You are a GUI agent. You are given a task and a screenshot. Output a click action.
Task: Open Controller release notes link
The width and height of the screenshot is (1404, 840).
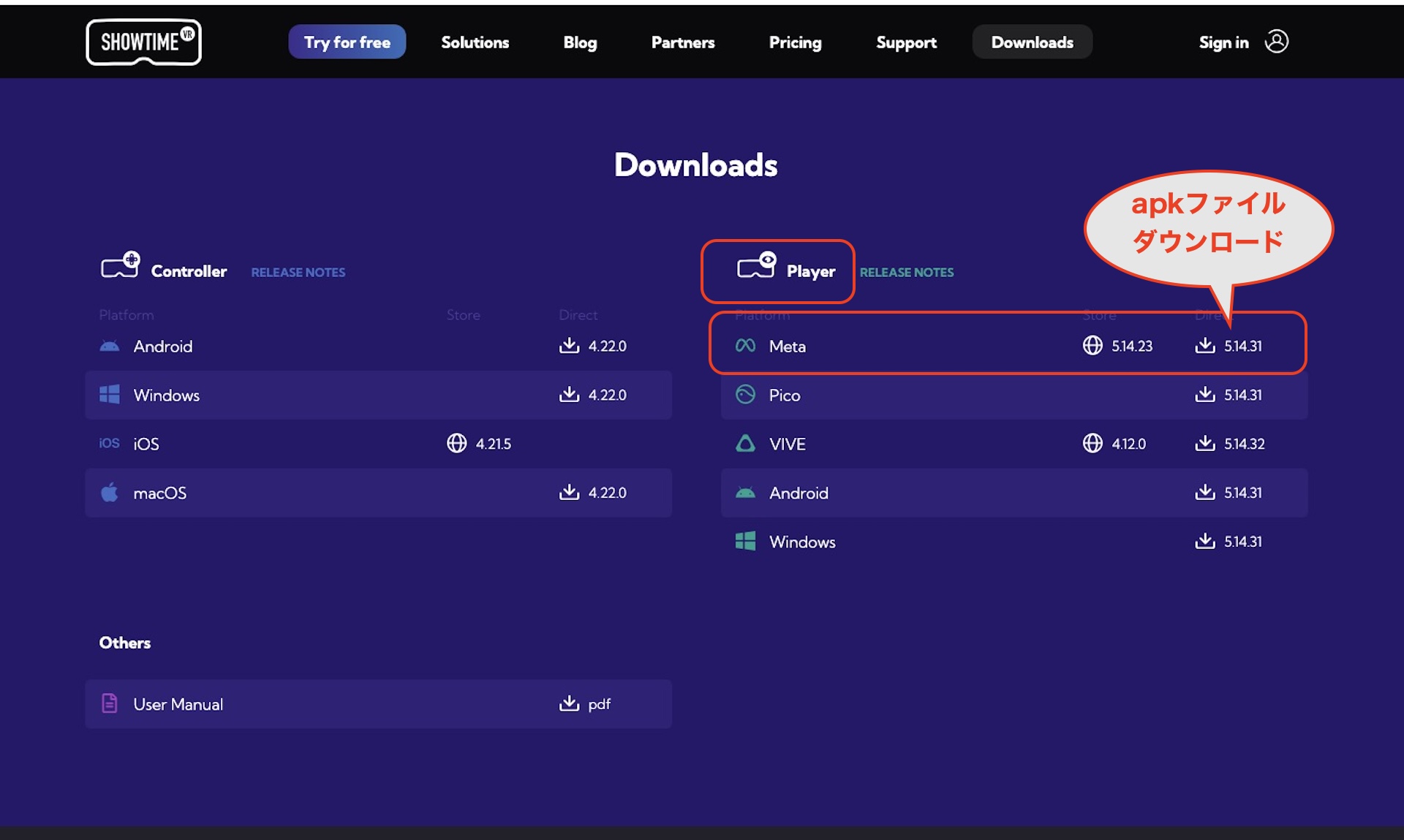[x=298, y=272]
